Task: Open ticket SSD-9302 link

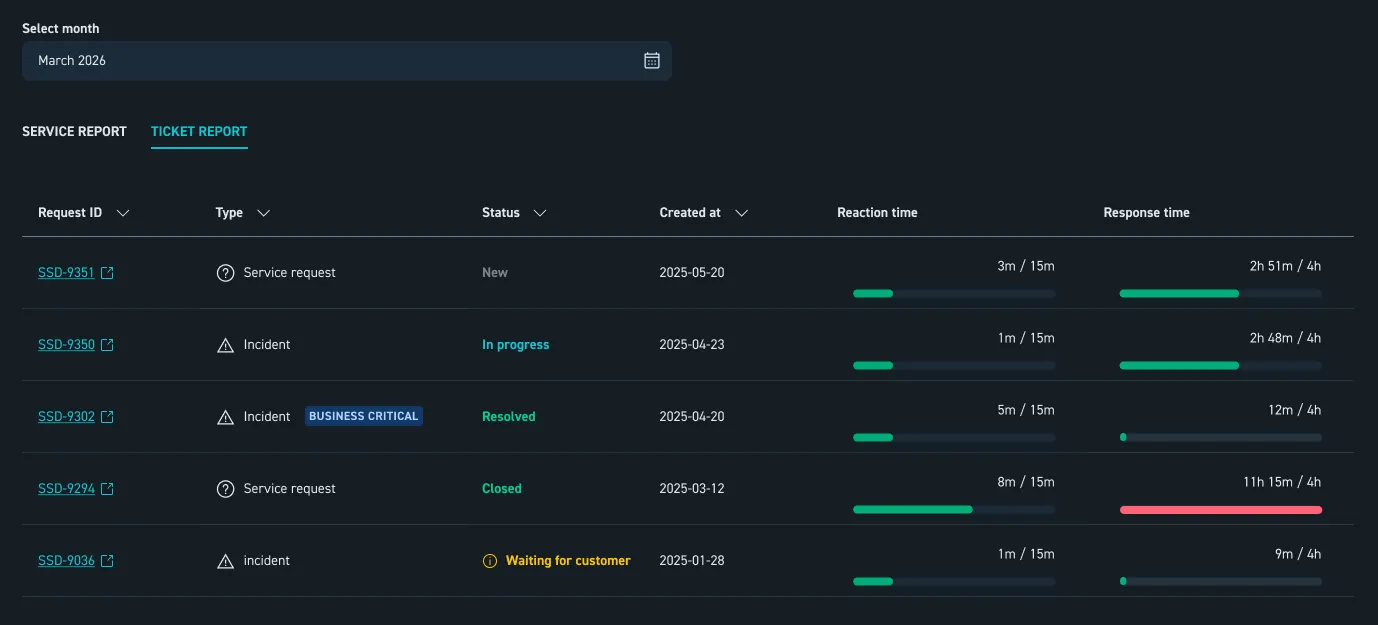Action: [x=66, y=417]
